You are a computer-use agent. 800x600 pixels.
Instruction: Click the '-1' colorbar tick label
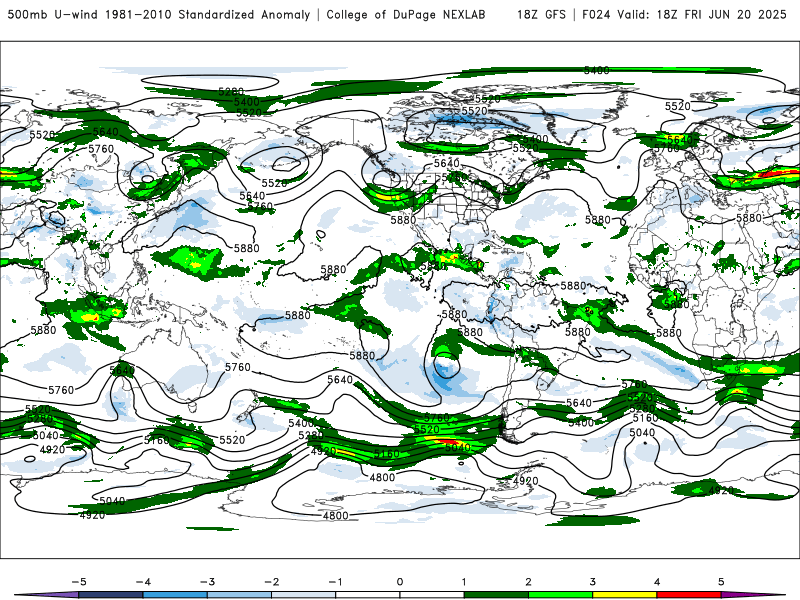coord(335,582)
